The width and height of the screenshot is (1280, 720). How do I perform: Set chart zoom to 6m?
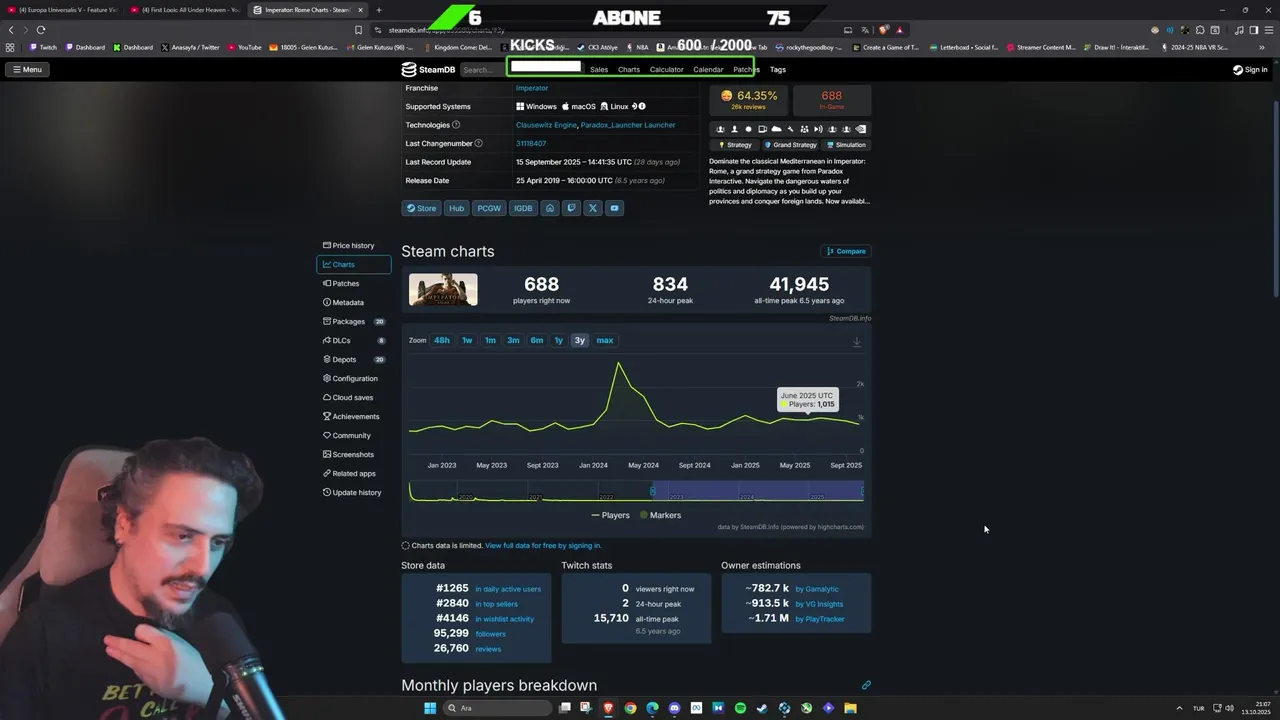(x=537, y=340)
